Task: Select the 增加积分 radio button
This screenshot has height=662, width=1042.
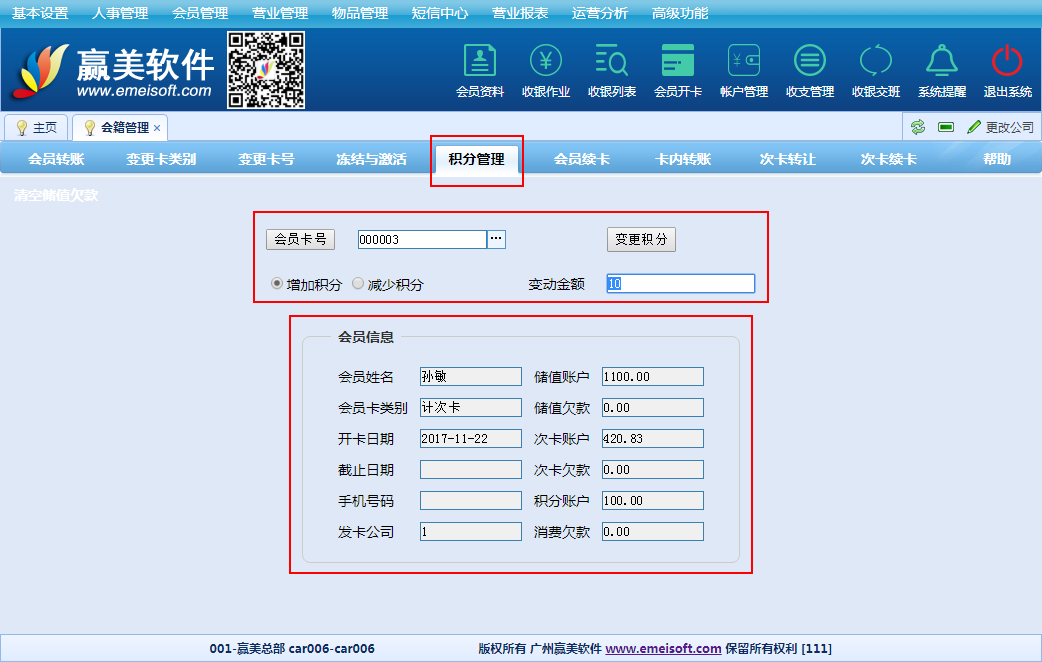Action: point(278,284)
